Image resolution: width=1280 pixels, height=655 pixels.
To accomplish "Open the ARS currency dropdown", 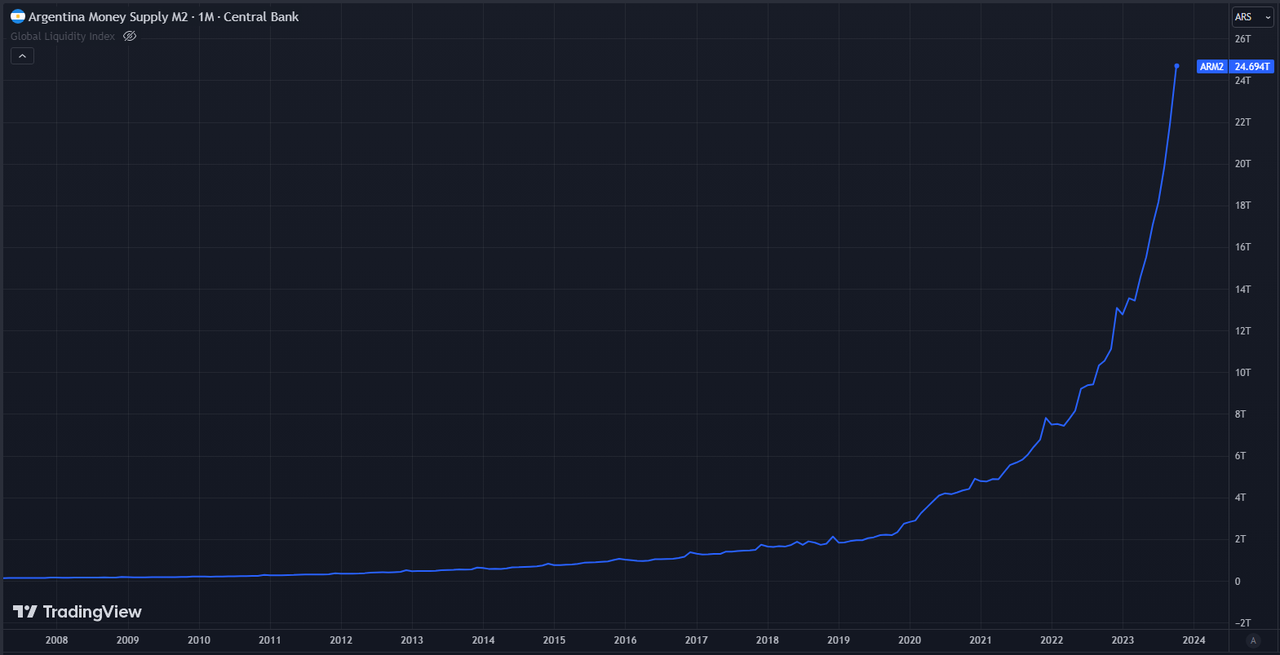I will (x=1252, y=17).
